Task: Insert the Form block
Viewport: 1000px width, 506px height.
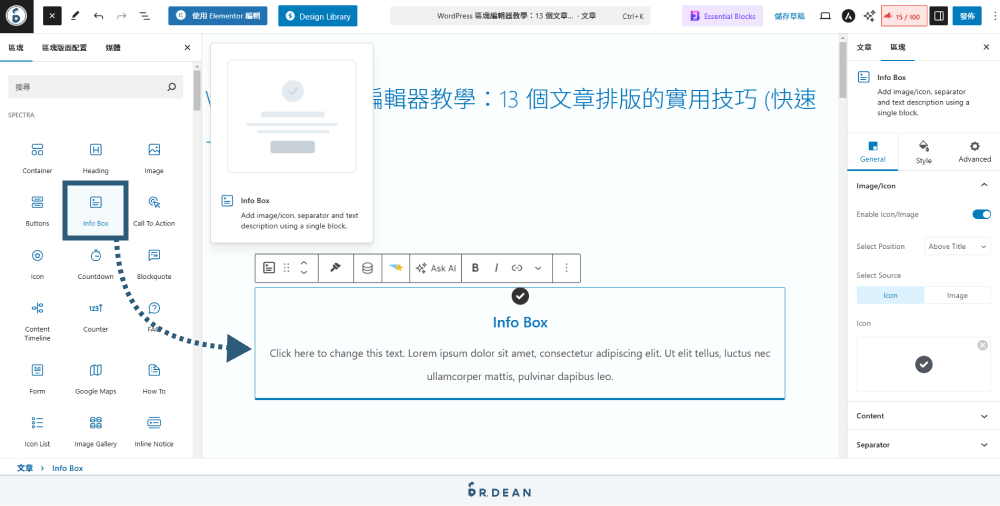Action: (37, 379)
